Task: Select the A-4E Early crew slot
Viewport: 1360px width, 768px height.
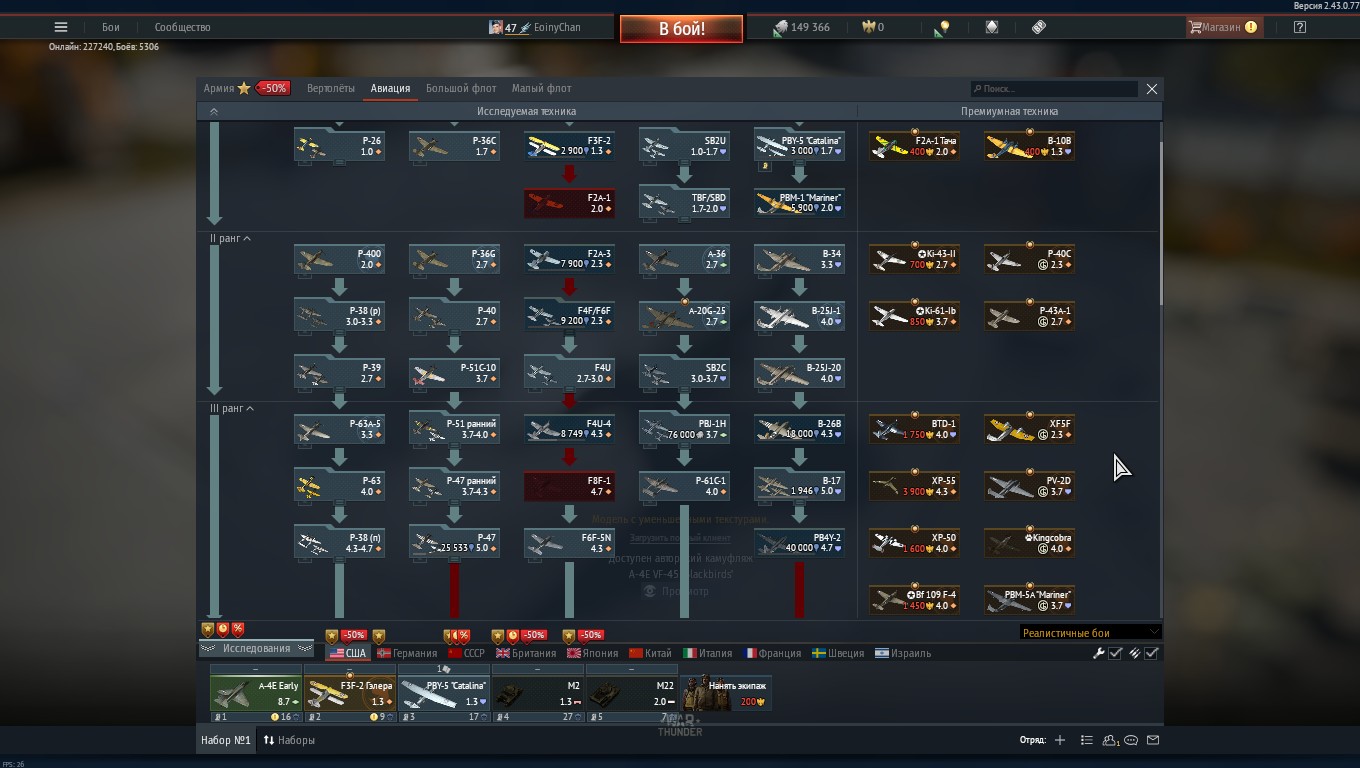Action: pos(256,694)
